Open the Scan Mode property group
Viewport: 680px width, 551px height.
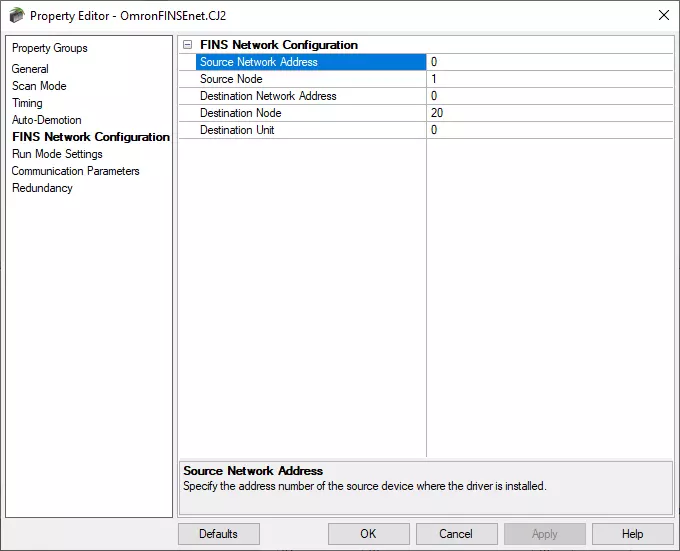pos(39,86)
